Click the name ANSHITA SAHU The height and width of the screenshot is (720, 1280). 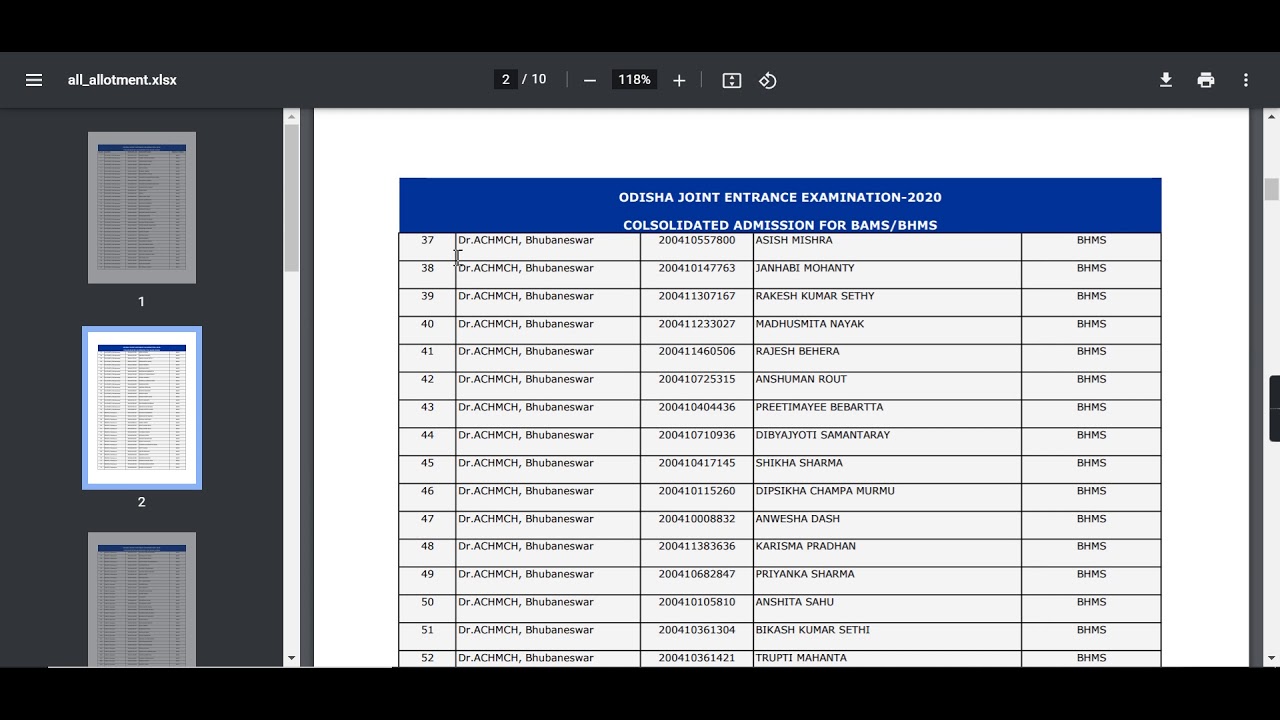(794, 602)
